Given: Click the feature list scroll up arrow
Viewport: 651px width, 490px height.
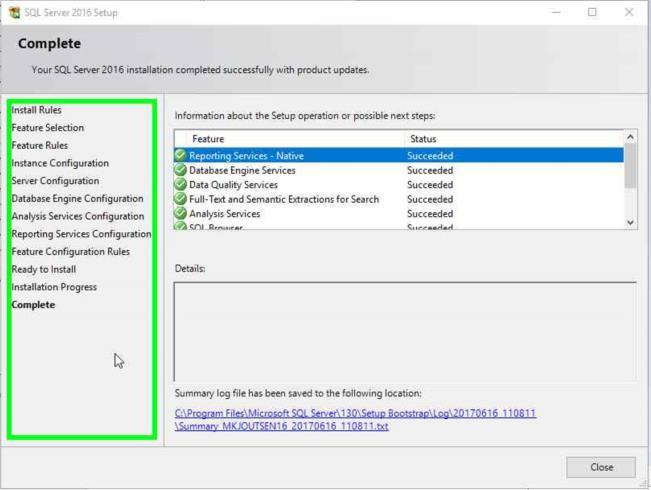Looking at the screenshot, I should coord(630,137).
